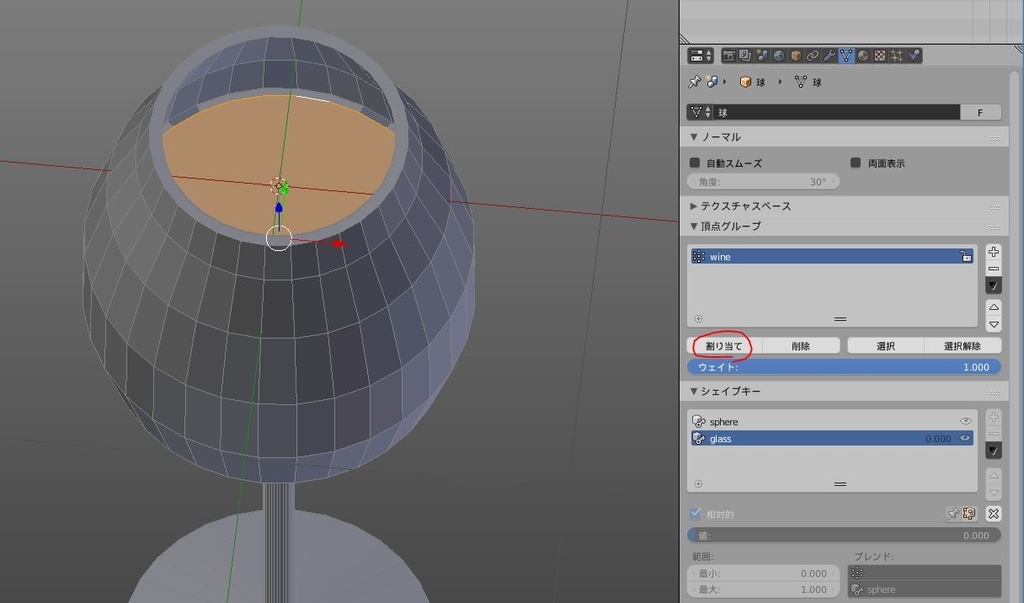Open the Particles tab (sparkles icon)
The width and height of the screenshot is (1024, 603).
point(897,56)
